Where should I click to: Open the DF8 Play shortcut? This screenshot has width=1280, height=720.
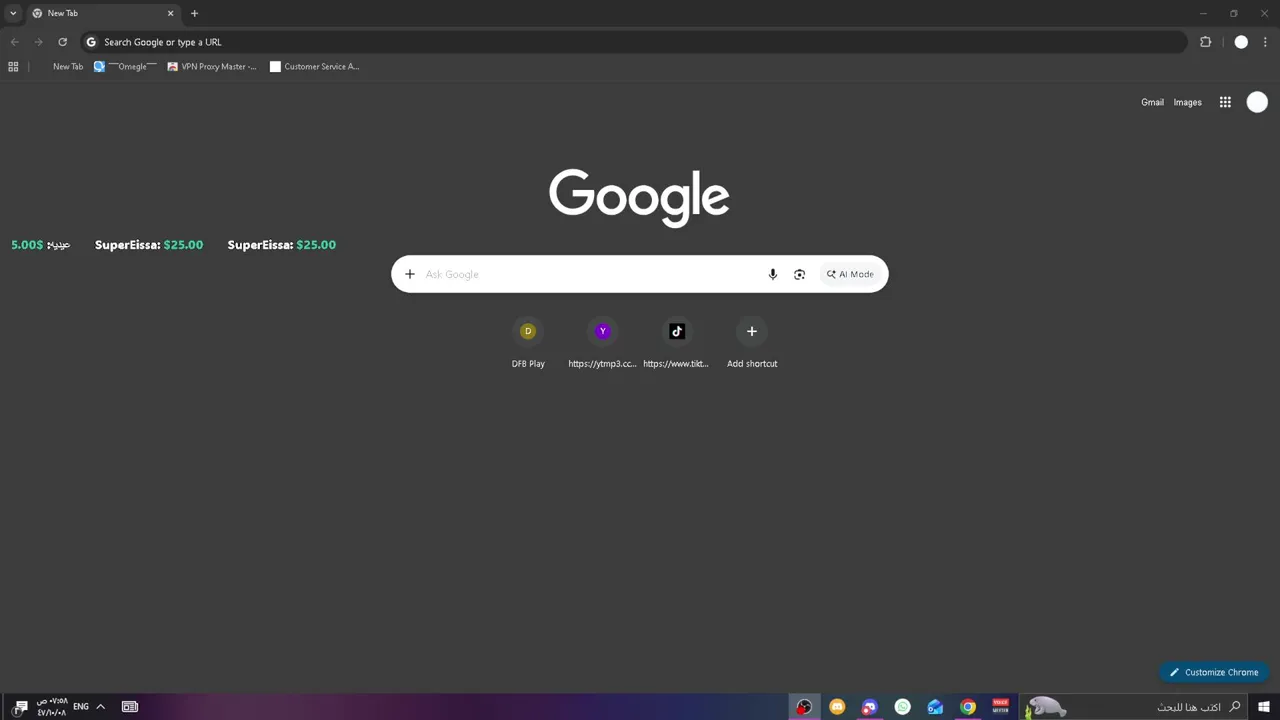tap(528, 344)
